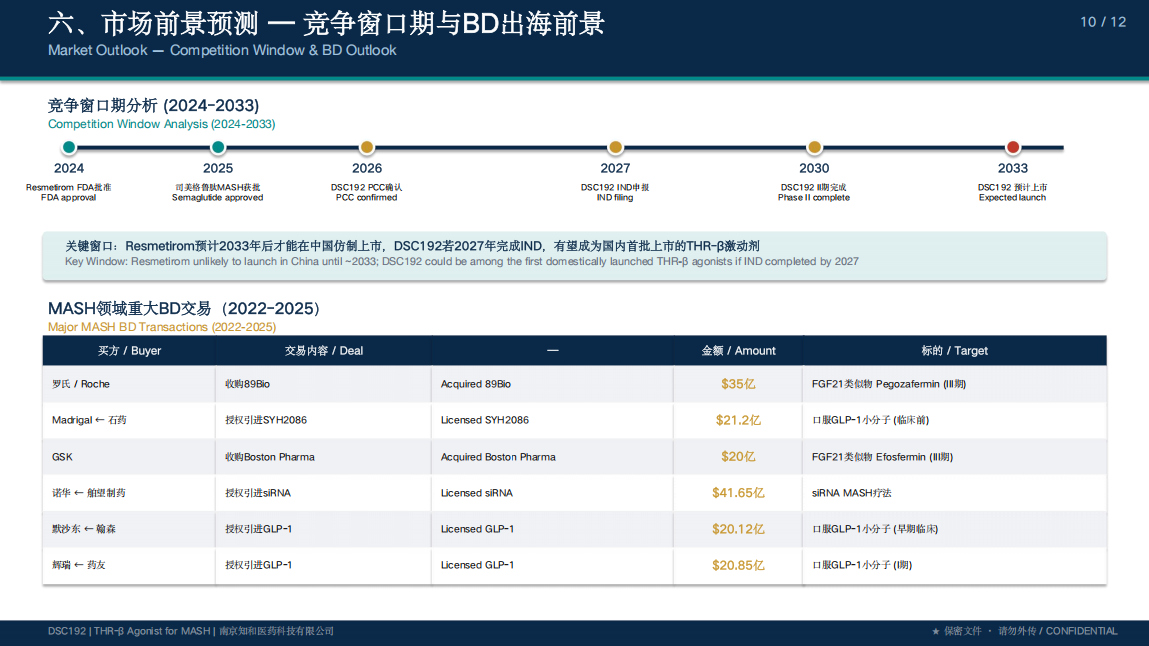Click the 'FDA approval' timeline label
The image size is (1149, 646).
68,198
